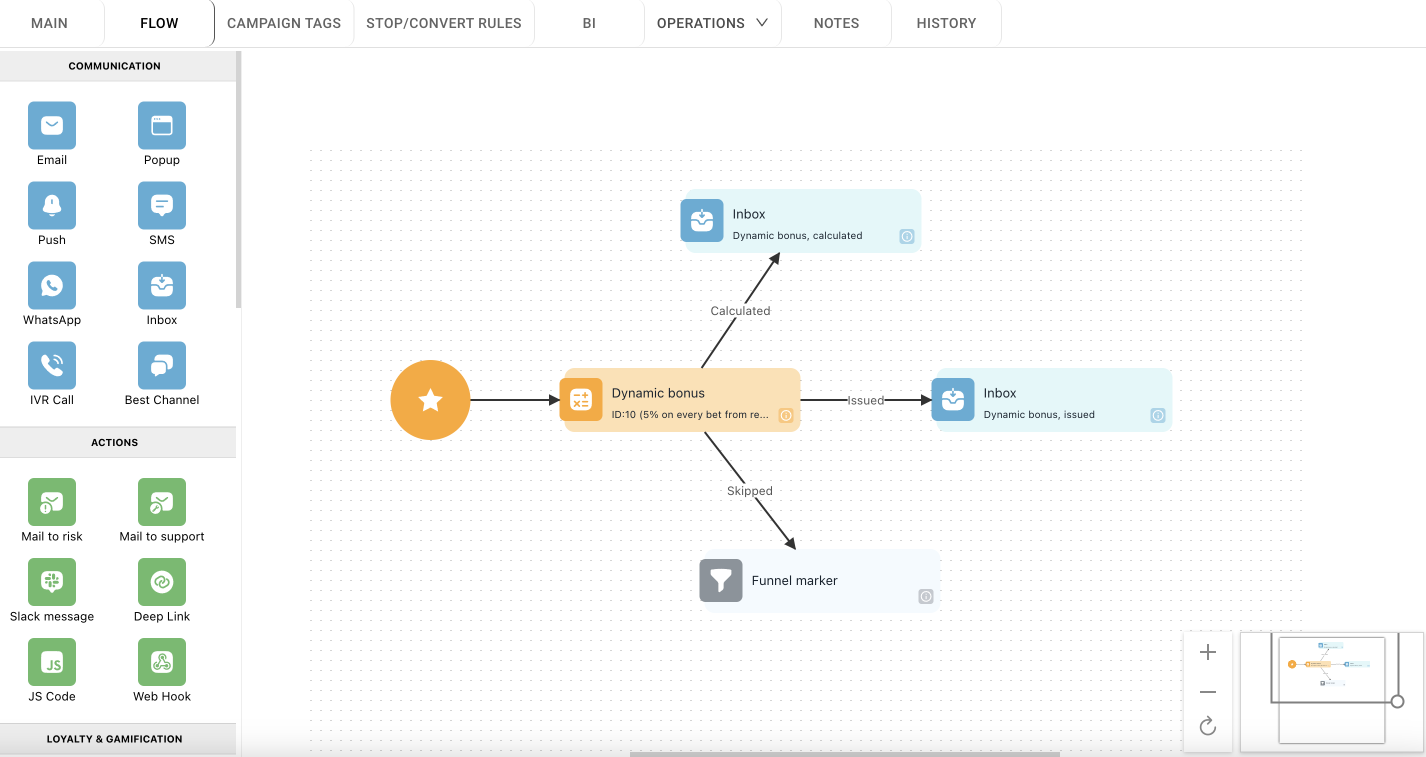Select the JS Code action icon

click(x=52, y=662)
